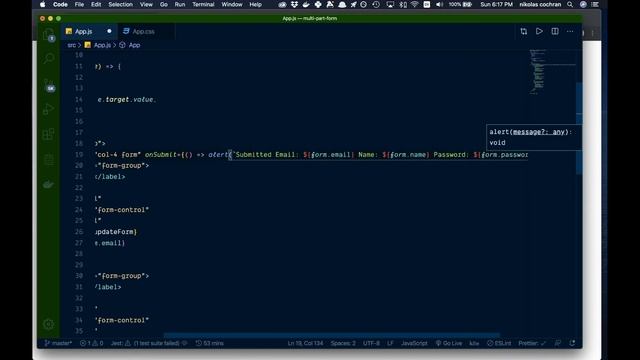Image resolution: width=640 pixels, height=360 pixels.
Task: Click the 53 mins time tracker status
Action: point(209,343)
